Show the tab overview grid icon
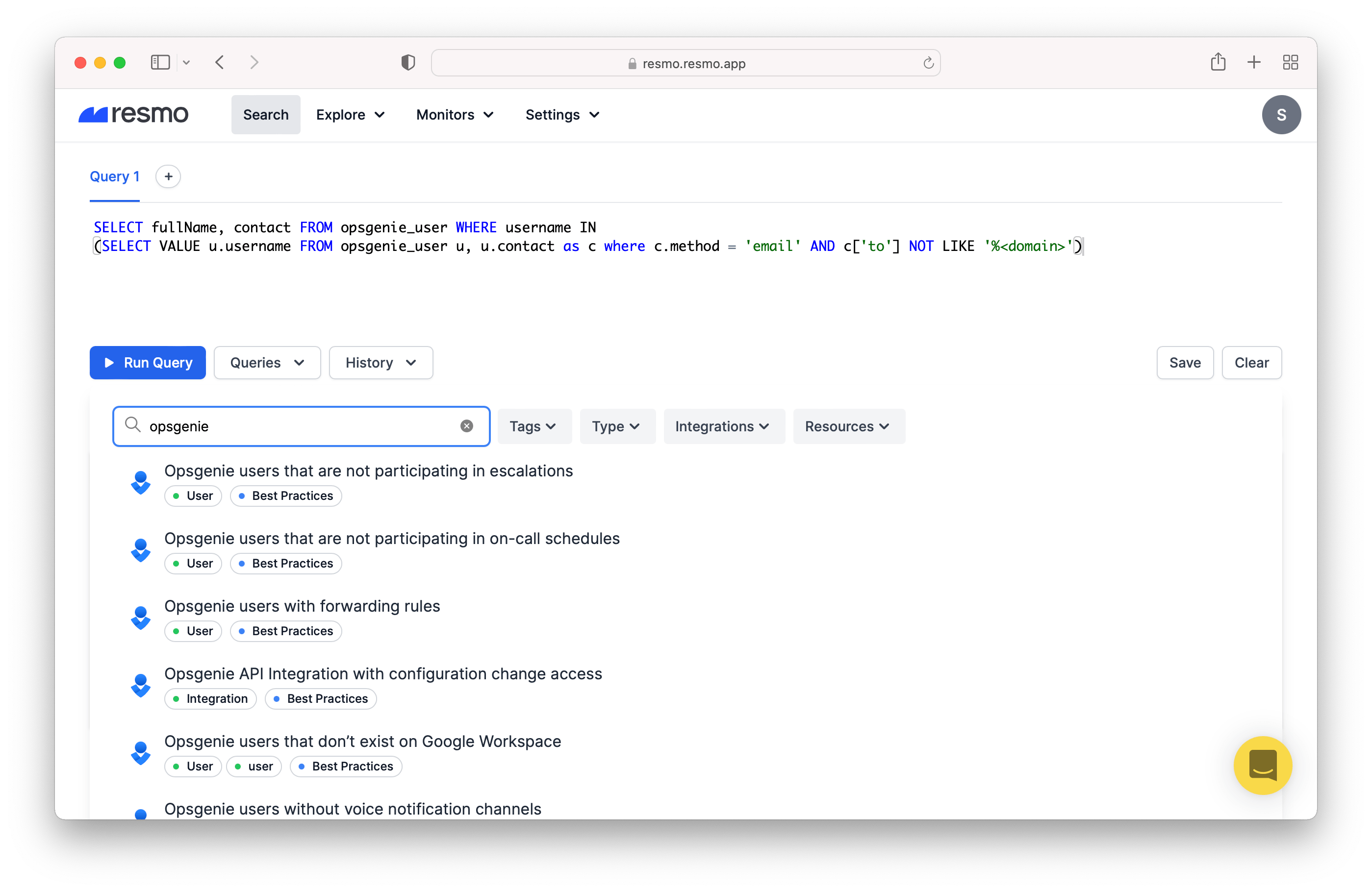This screenshot has width=1372, height=892. click(x=1290, y=62)
